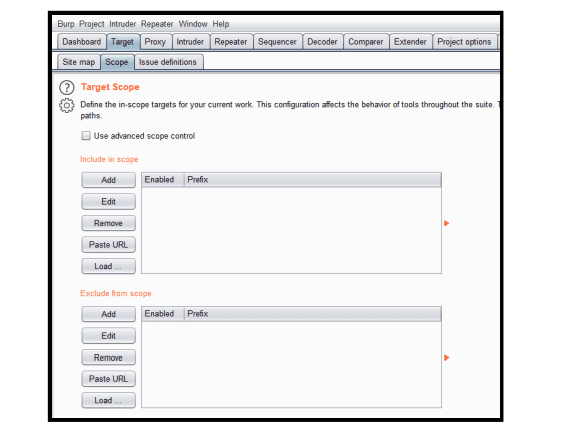
Task: Expand the Exclude from scope orange arrow
Action: [x=446, y=358]
